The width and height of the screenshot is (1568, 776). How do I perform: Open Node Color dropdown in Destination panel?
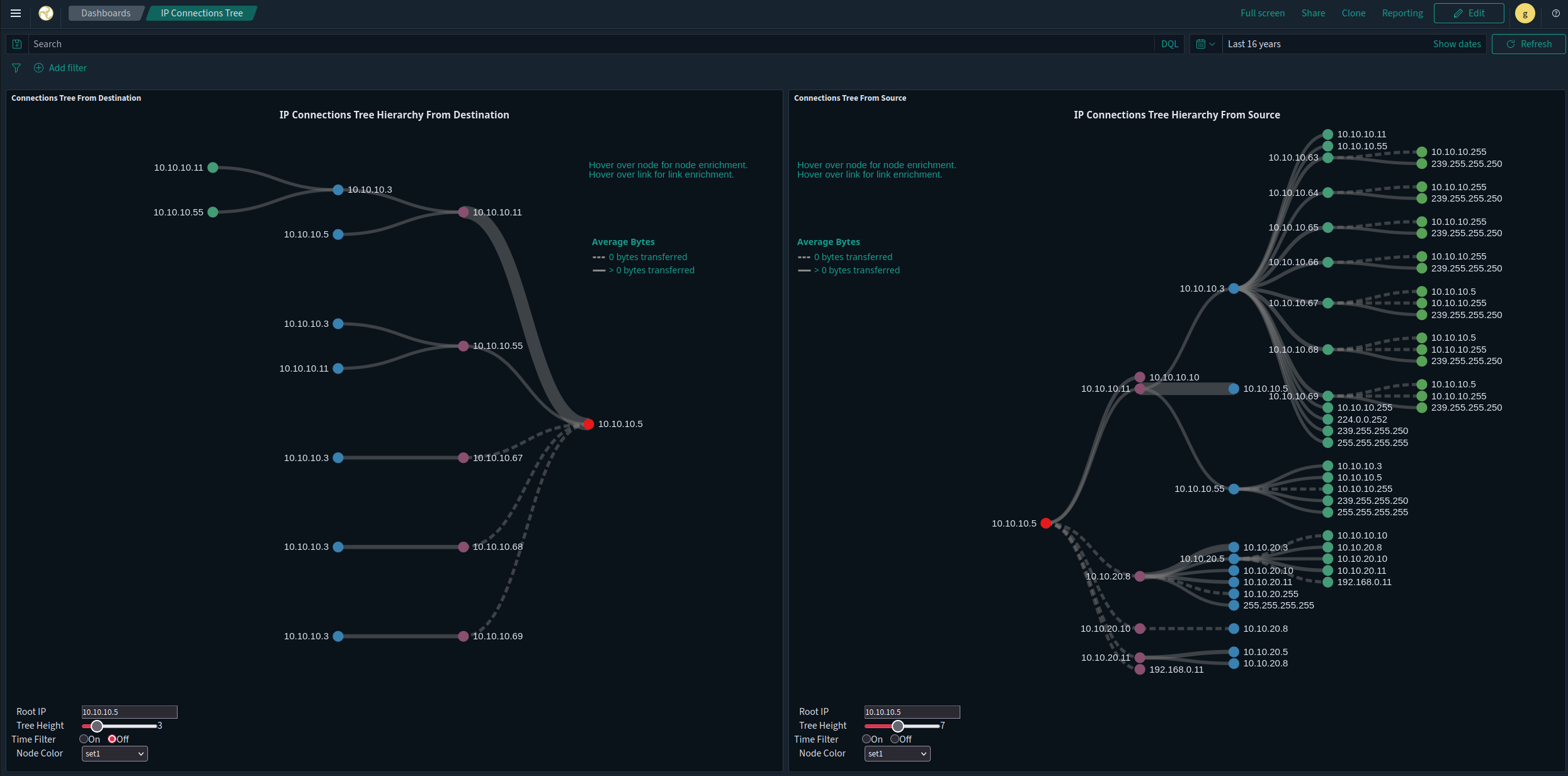click(115, 753)
